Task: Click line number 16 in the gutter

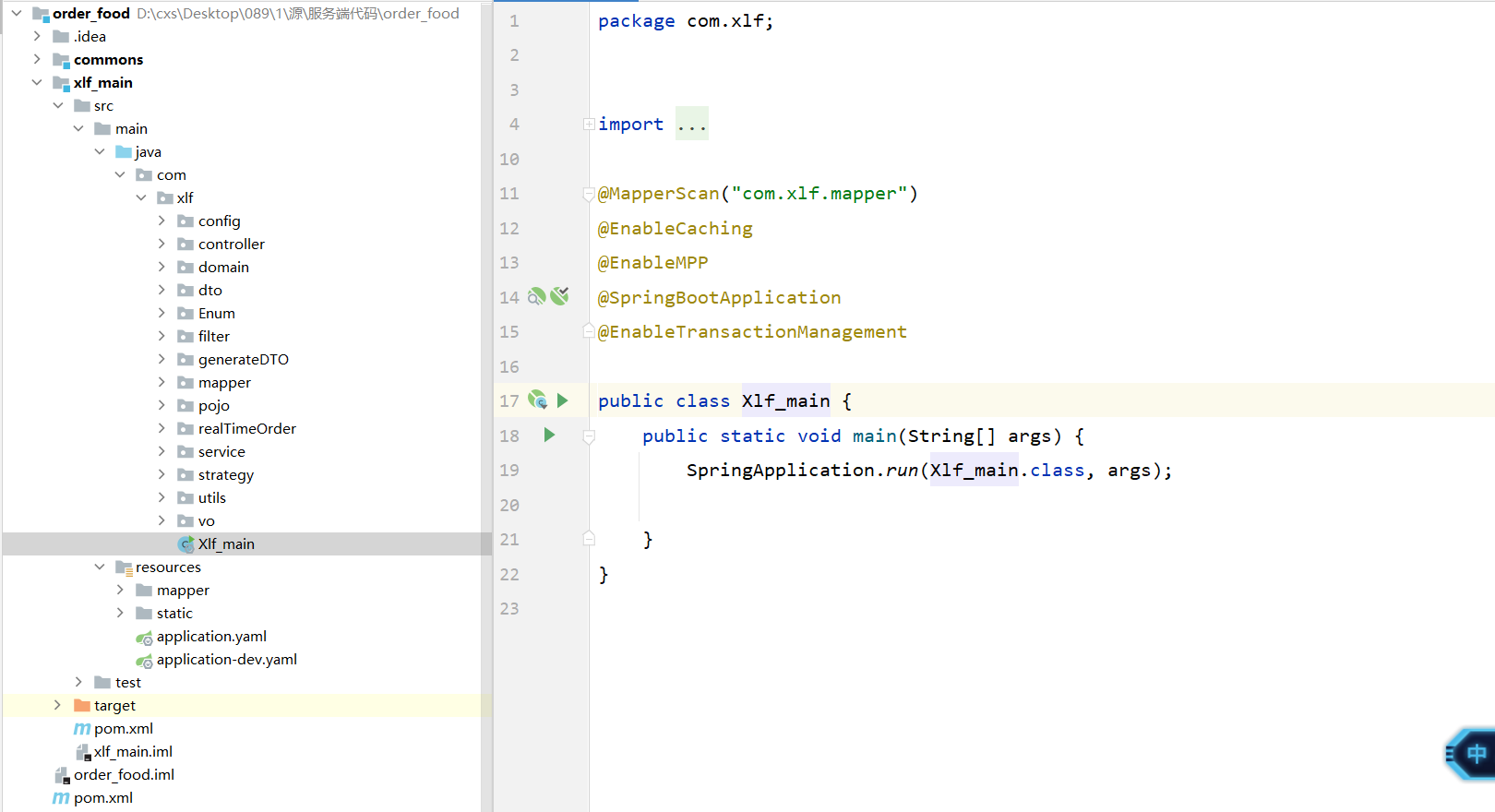Action: (x=509, y=366)
